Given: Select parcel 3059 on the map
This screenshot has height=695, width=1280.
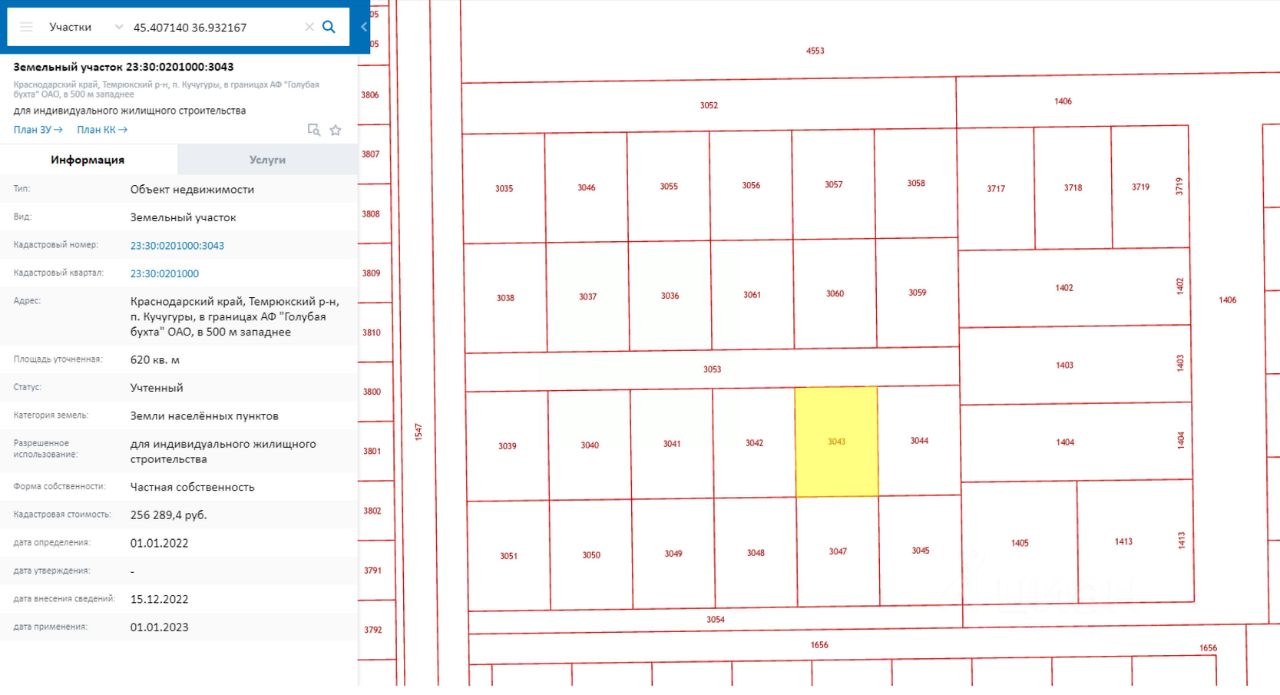Looking at the screenshot, I should pos(917,292).
